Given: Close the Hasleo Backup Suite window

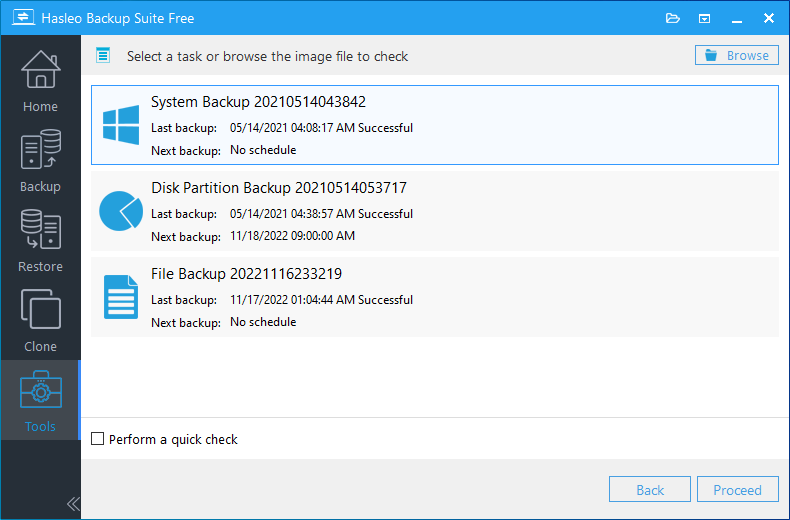Looking at the screenshot, I should click(769, 18).
